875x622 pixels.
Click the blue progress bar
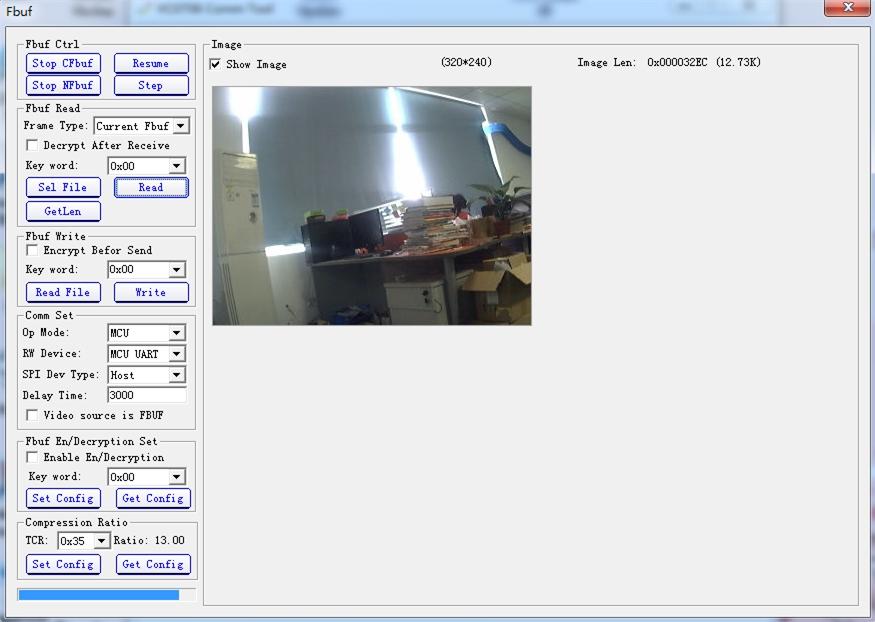pos(99,595)
